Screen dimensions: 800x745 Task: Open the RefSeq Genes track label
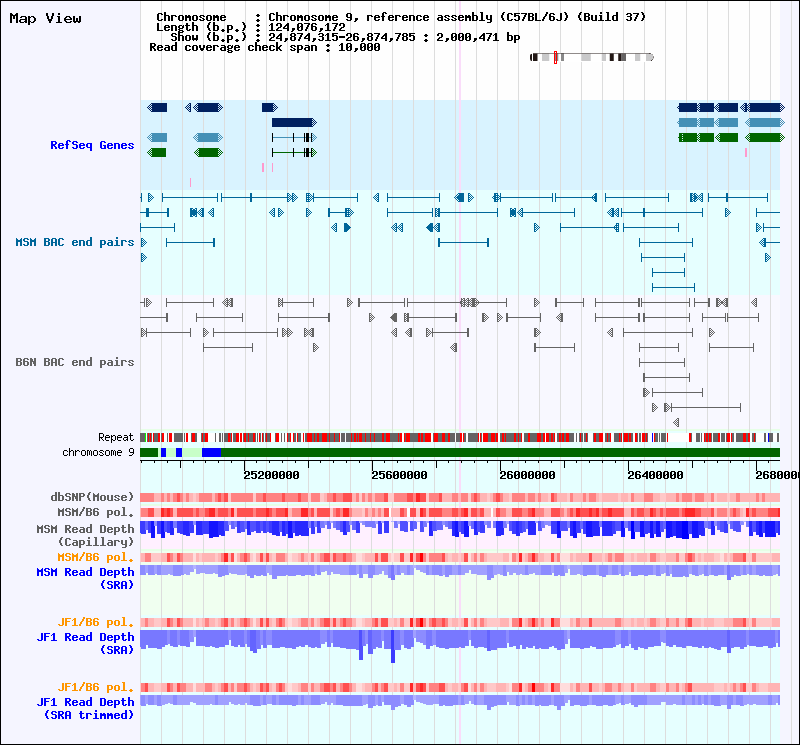pyautogui.click(x=92, y=145)
